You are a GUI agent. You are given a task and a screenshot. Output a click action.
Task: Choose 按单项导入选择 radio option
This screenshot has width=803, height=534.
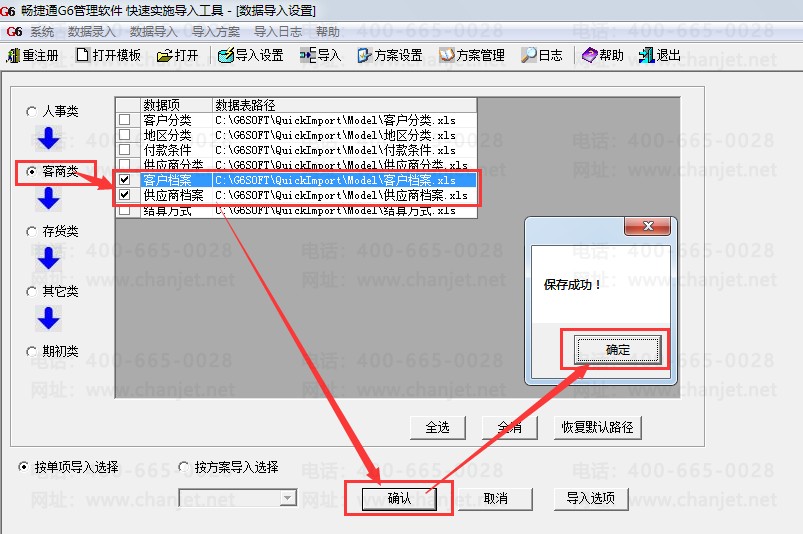pos(23,467)
